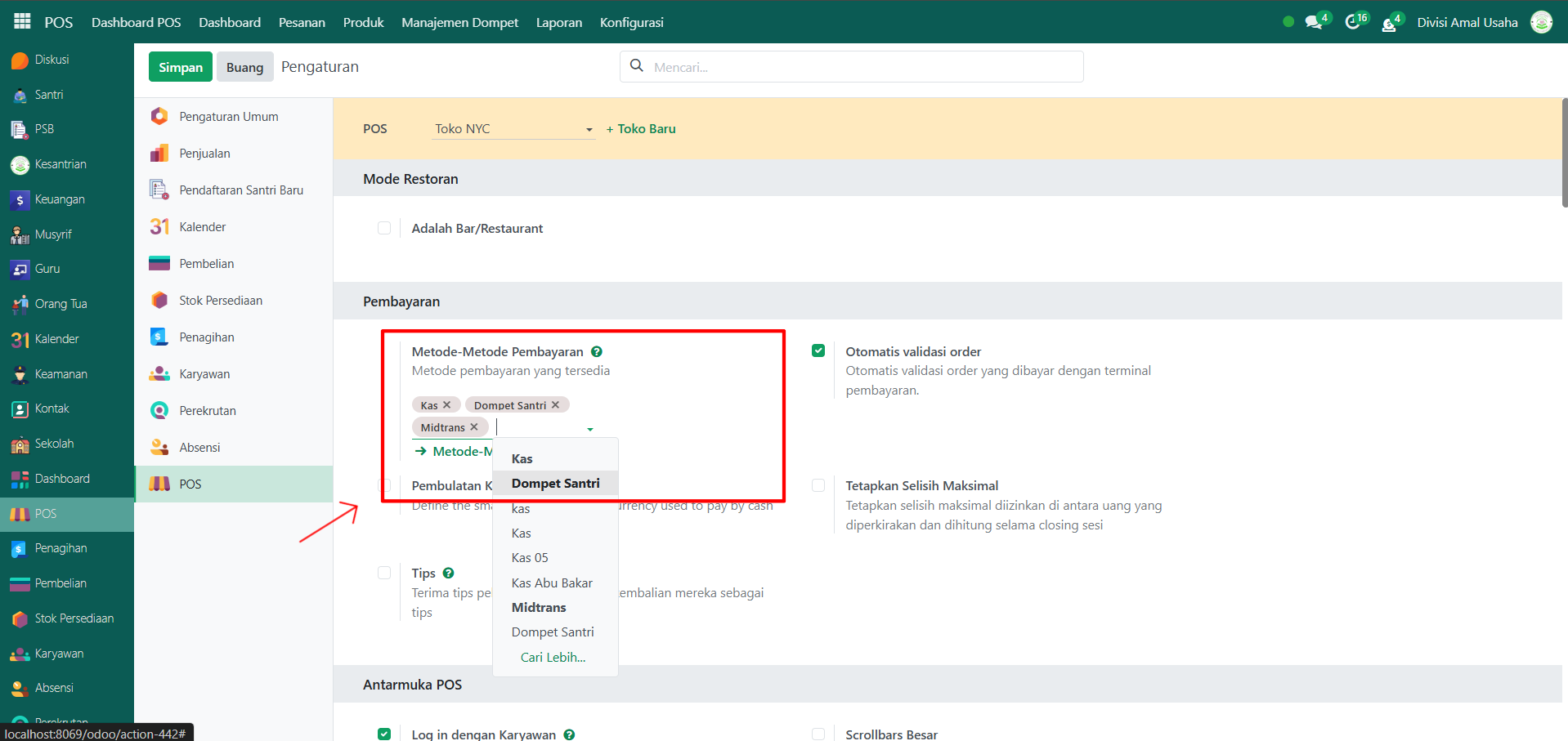Click the Diskusi icon in left sidebar
The width and height of the screenshot is (1568, 741).
[x=20, y=60]
